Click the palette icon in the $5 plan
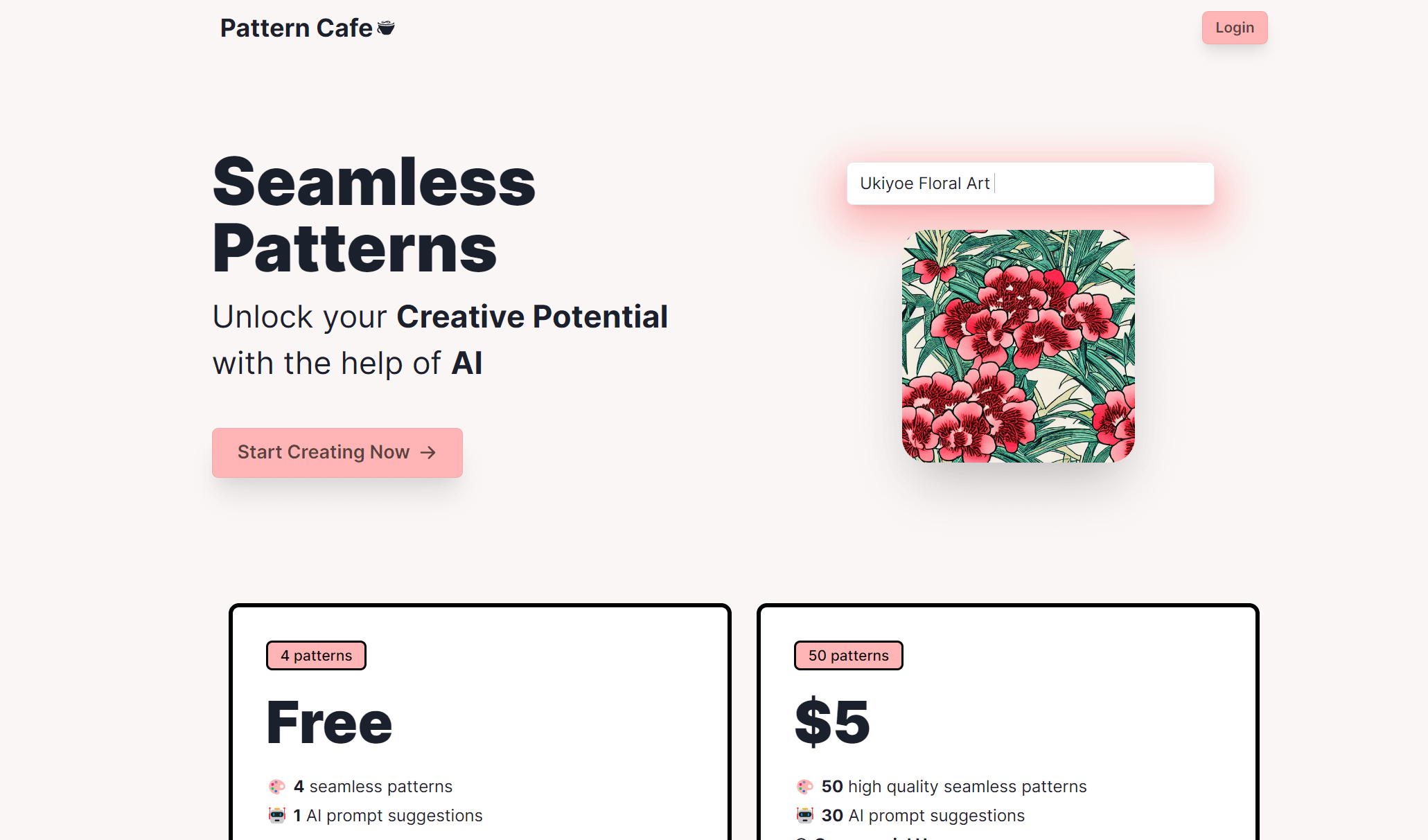 804,787
